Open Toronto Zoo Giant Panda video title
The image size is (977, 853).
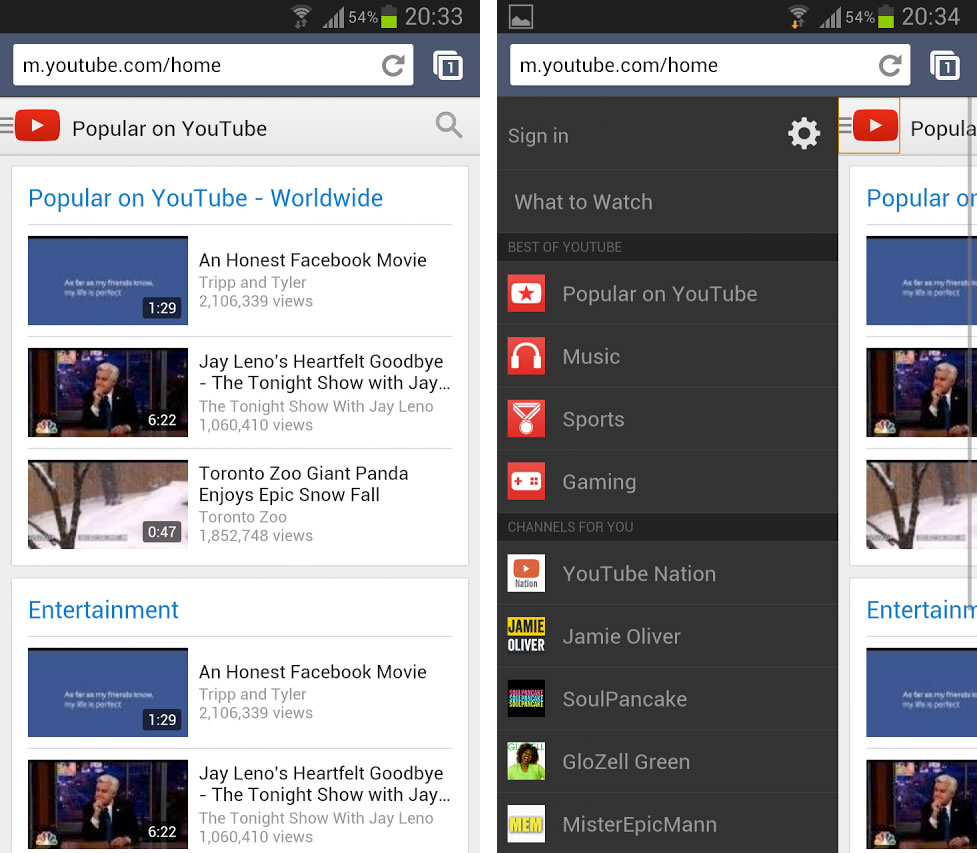303,484
